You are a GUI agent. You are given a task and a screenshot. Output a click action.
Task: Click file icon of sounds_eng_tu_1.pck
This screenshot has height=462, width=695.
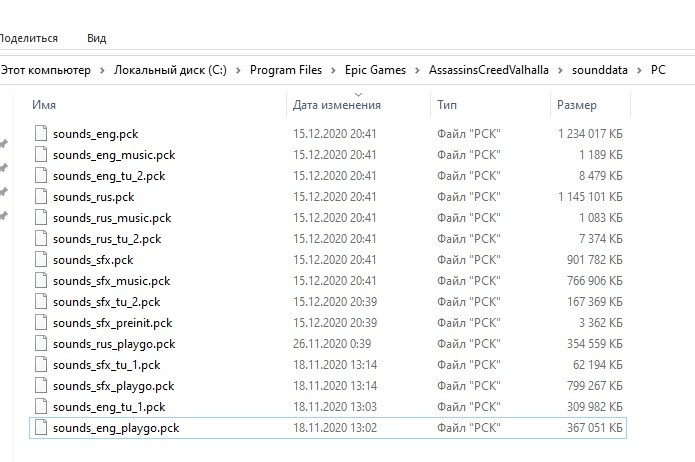click(x=41, y=406)
